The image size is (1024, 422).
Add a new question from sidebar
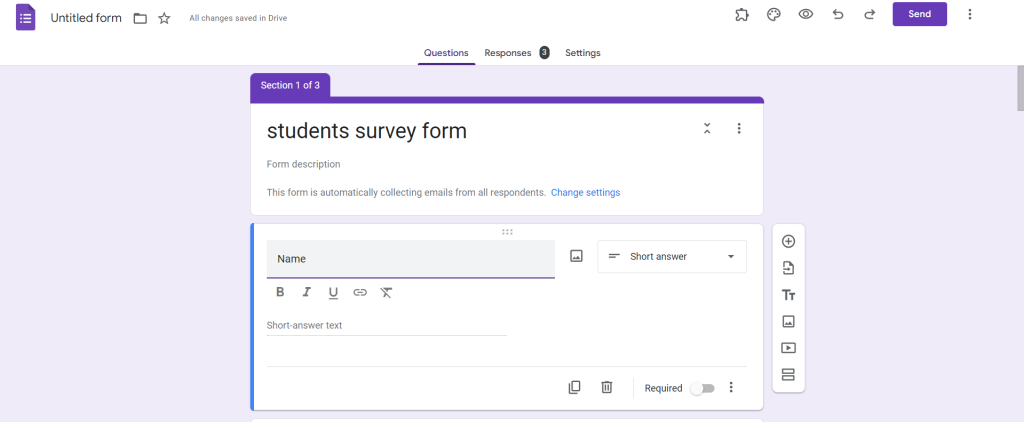(x=788, y=241)
